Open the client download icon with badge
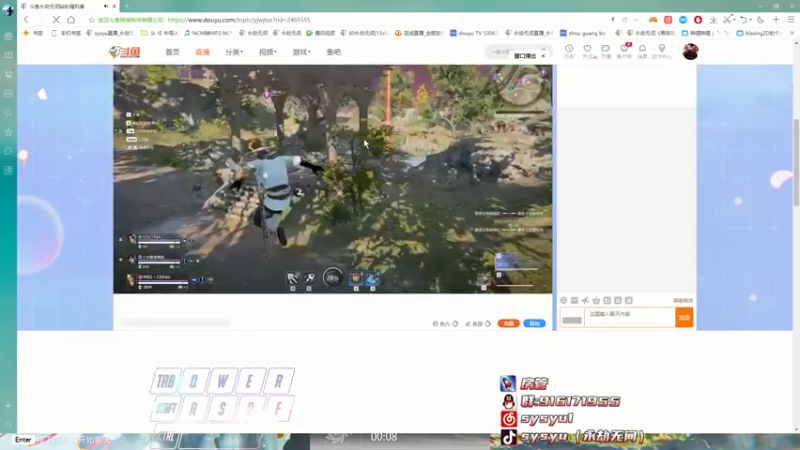The height and width of the screenshot is (450, 800). (624, 51)
